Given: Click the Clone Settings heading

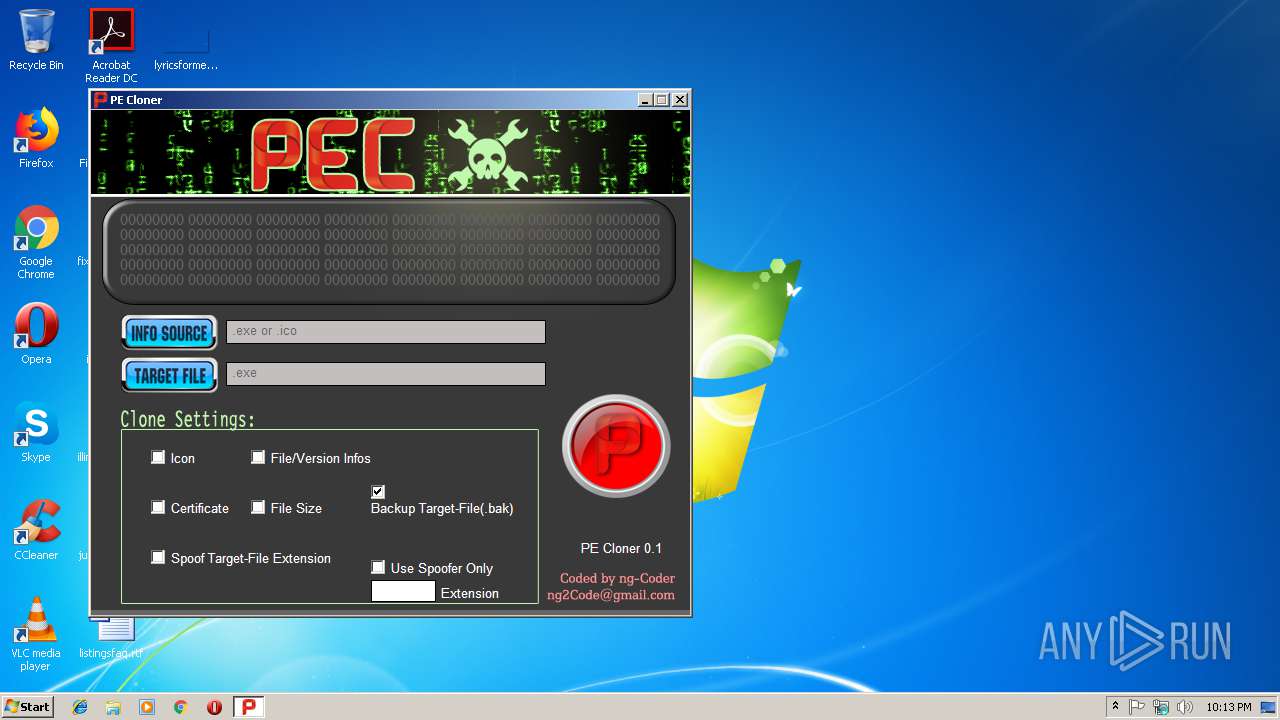Looking at the screenshot, I should click(x=188, y=419).
